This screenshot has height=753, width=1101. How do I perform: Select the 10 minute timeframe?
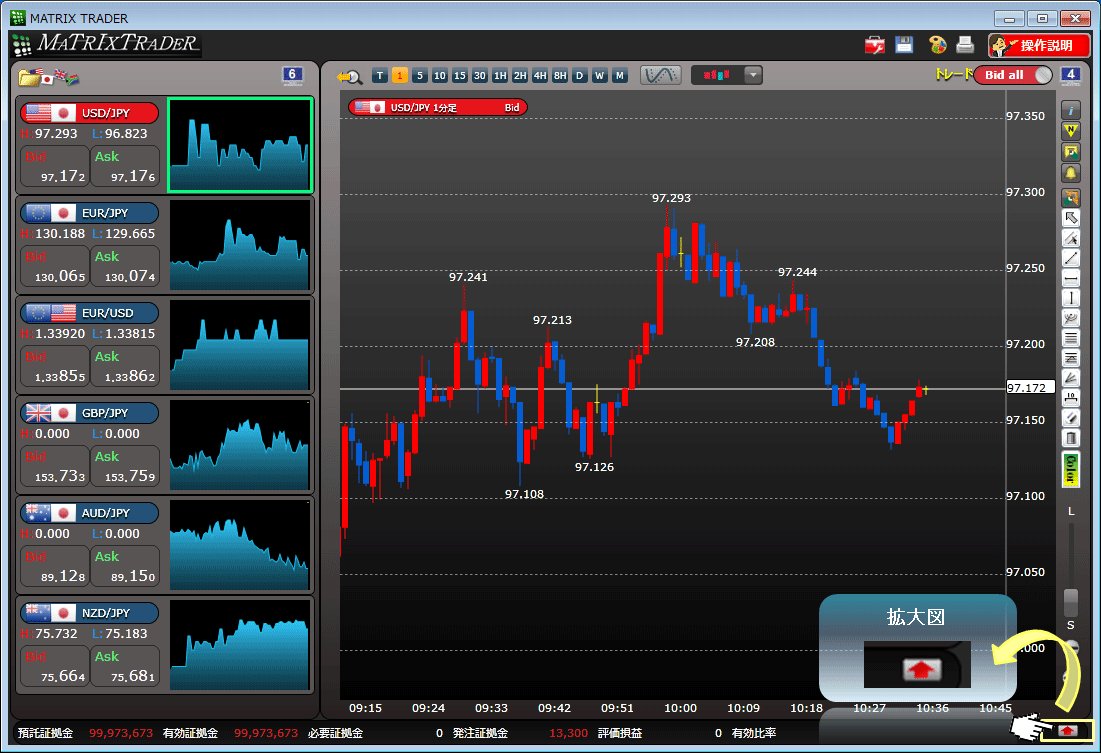440,76
